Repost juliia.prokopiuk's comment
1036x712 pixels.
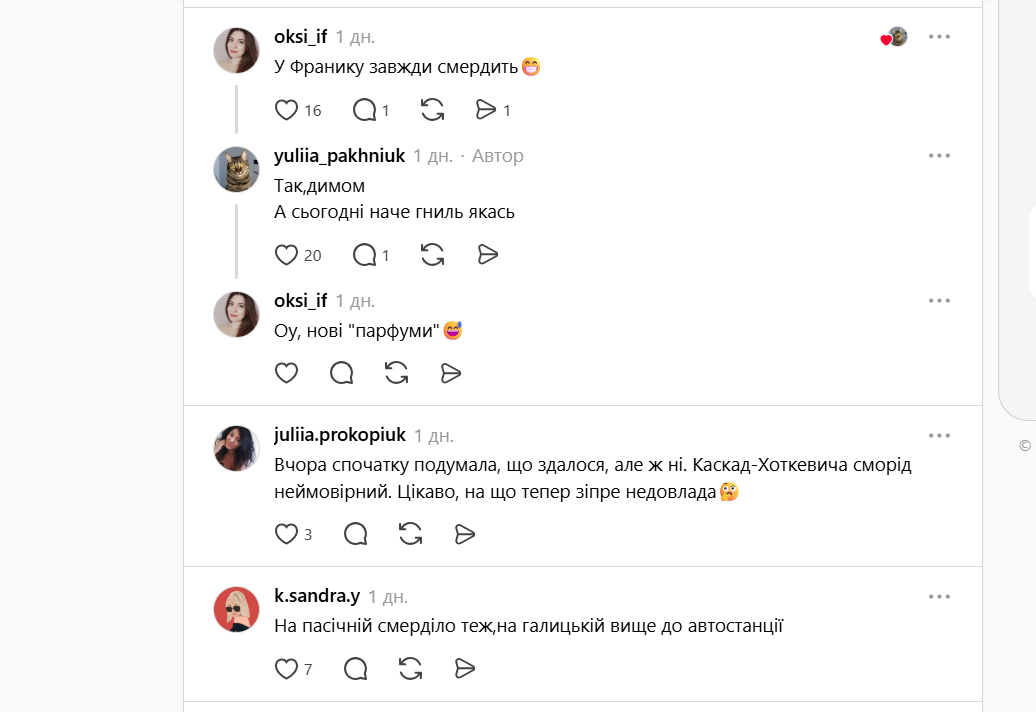(x=411, y=534)
